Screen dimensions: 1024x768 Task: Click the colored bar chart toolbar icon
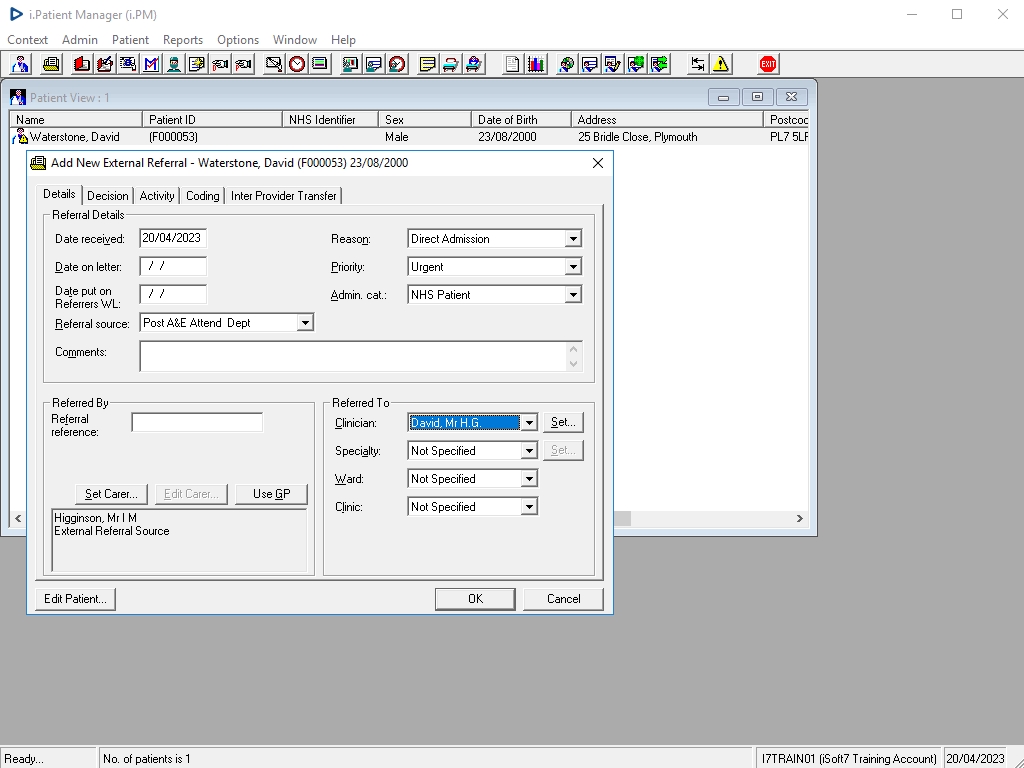point(536,64)
